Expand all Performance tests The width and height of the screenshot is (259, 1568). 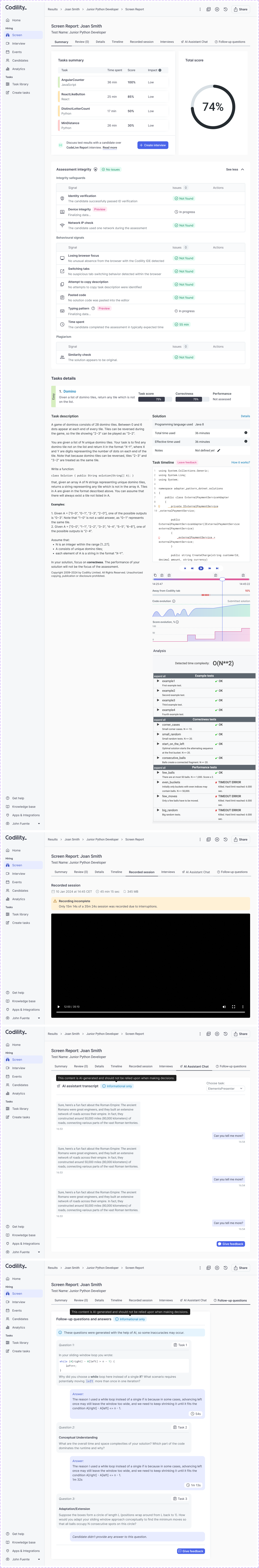pyautogui.click(x=160, y=768)
